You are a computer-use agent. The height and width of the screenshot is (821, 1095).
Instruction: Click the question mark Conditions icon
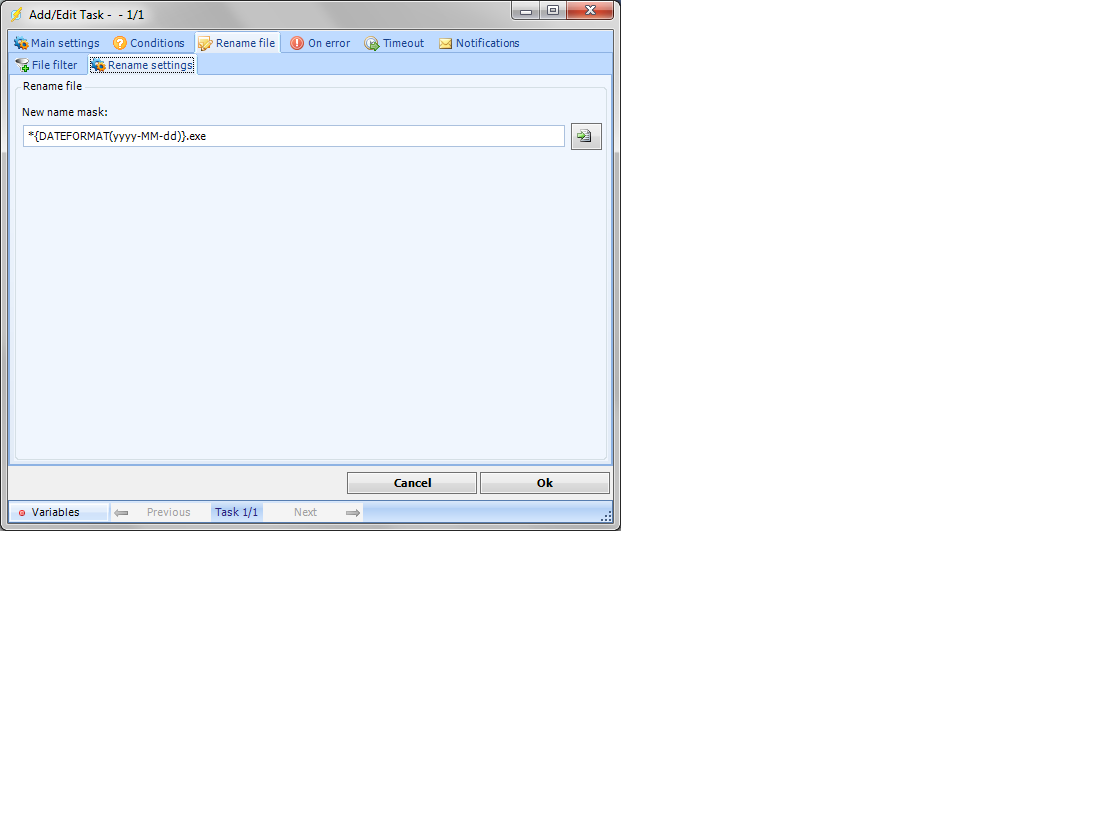(120, 44)
